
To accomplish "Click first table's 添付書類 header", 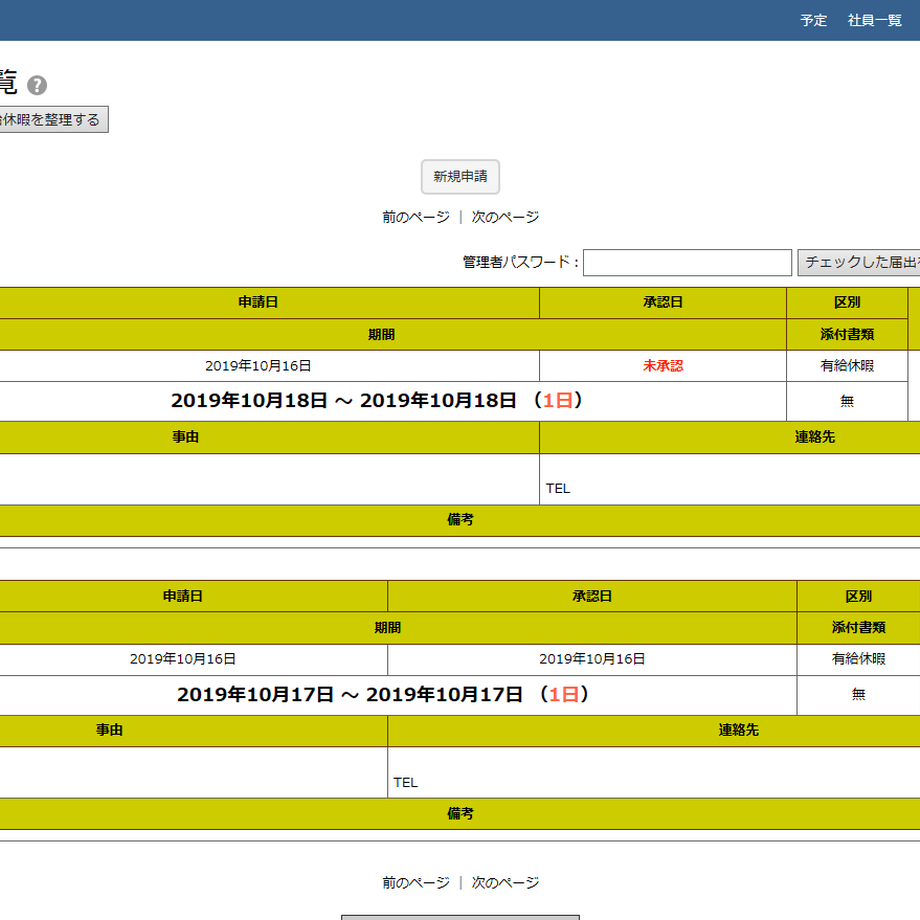I will [847, 335].
